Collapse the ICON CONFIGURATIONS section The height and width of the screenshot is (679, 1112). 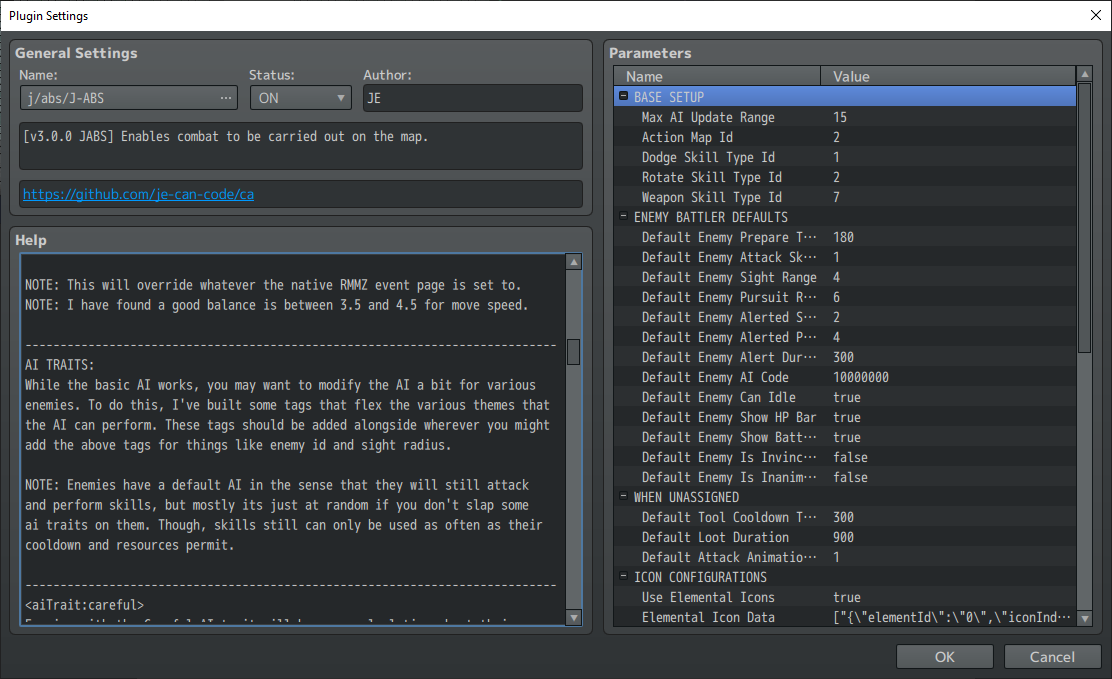click(x=623, y=576)
